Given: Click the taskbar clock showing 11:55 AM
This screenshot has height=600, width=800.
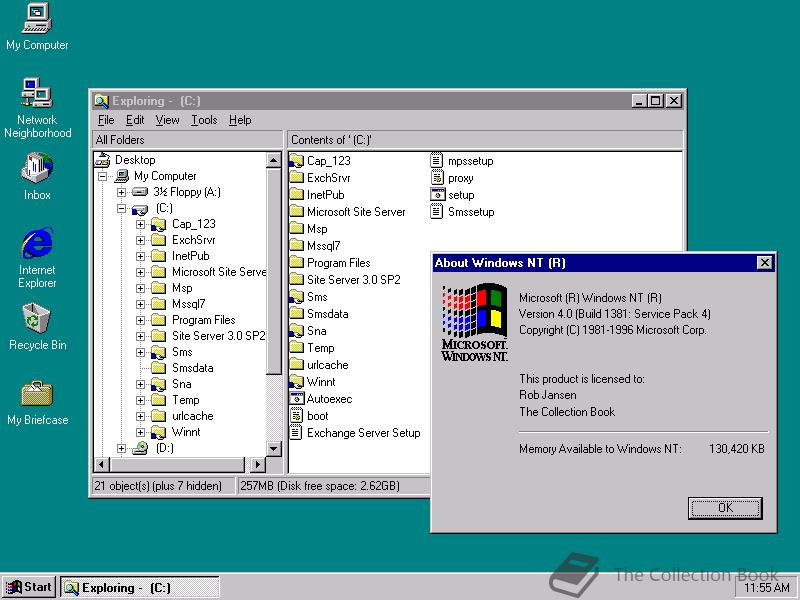Looking at the screenshot, I should (x=766, y=588).
